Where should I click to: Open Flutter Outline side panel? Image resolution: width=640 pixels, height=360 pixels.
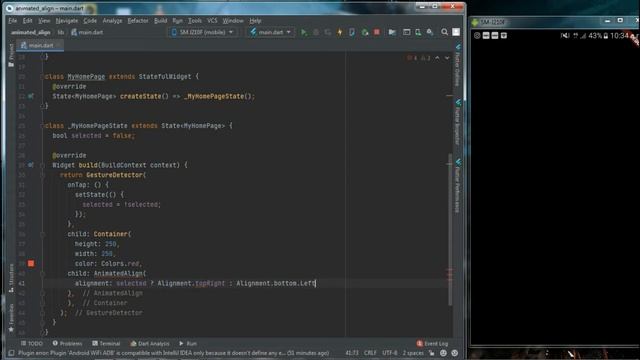pos(458,65)
